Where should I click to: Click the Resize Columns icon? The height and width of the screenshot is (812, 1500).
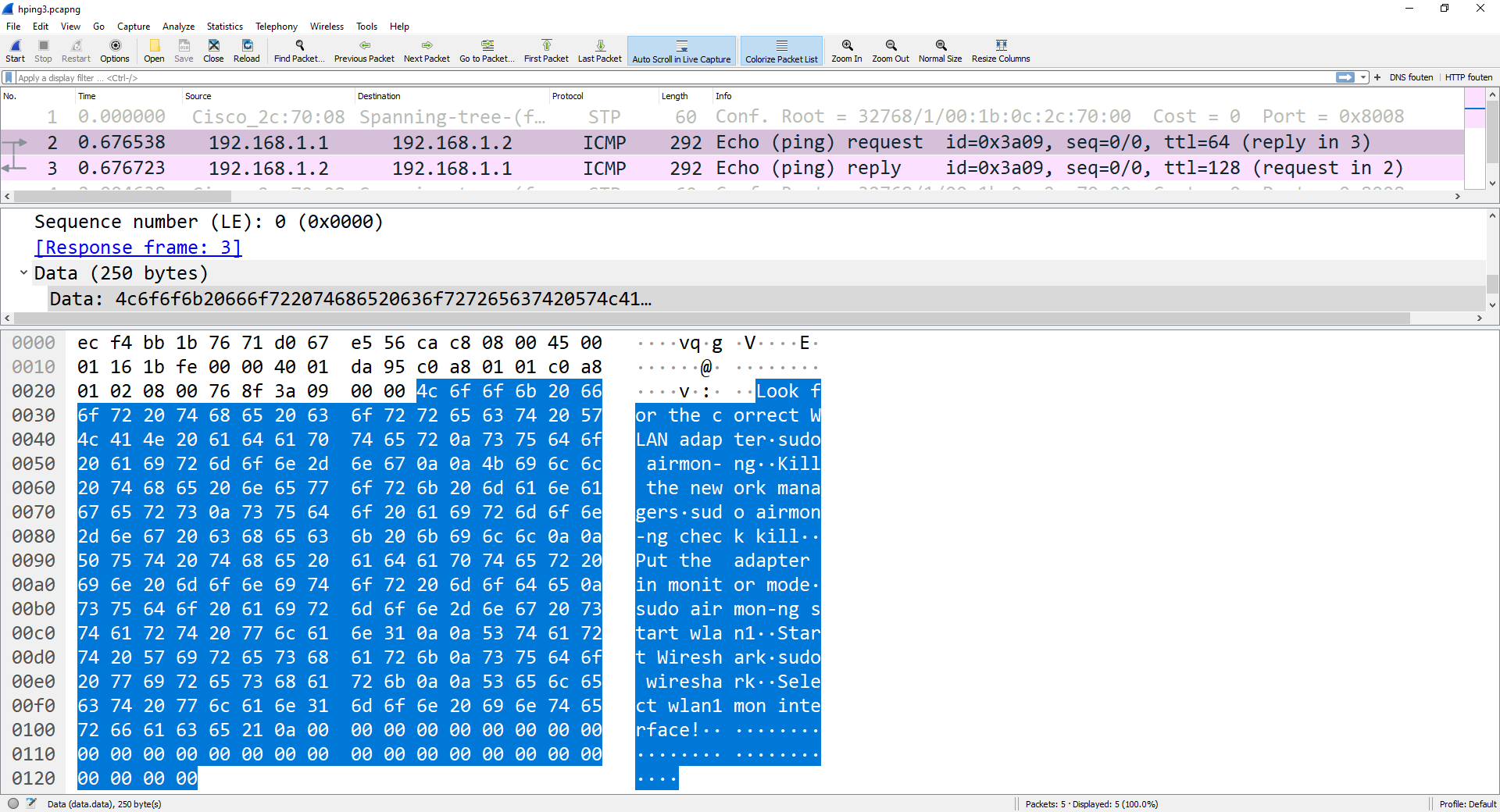[1001, 46]
